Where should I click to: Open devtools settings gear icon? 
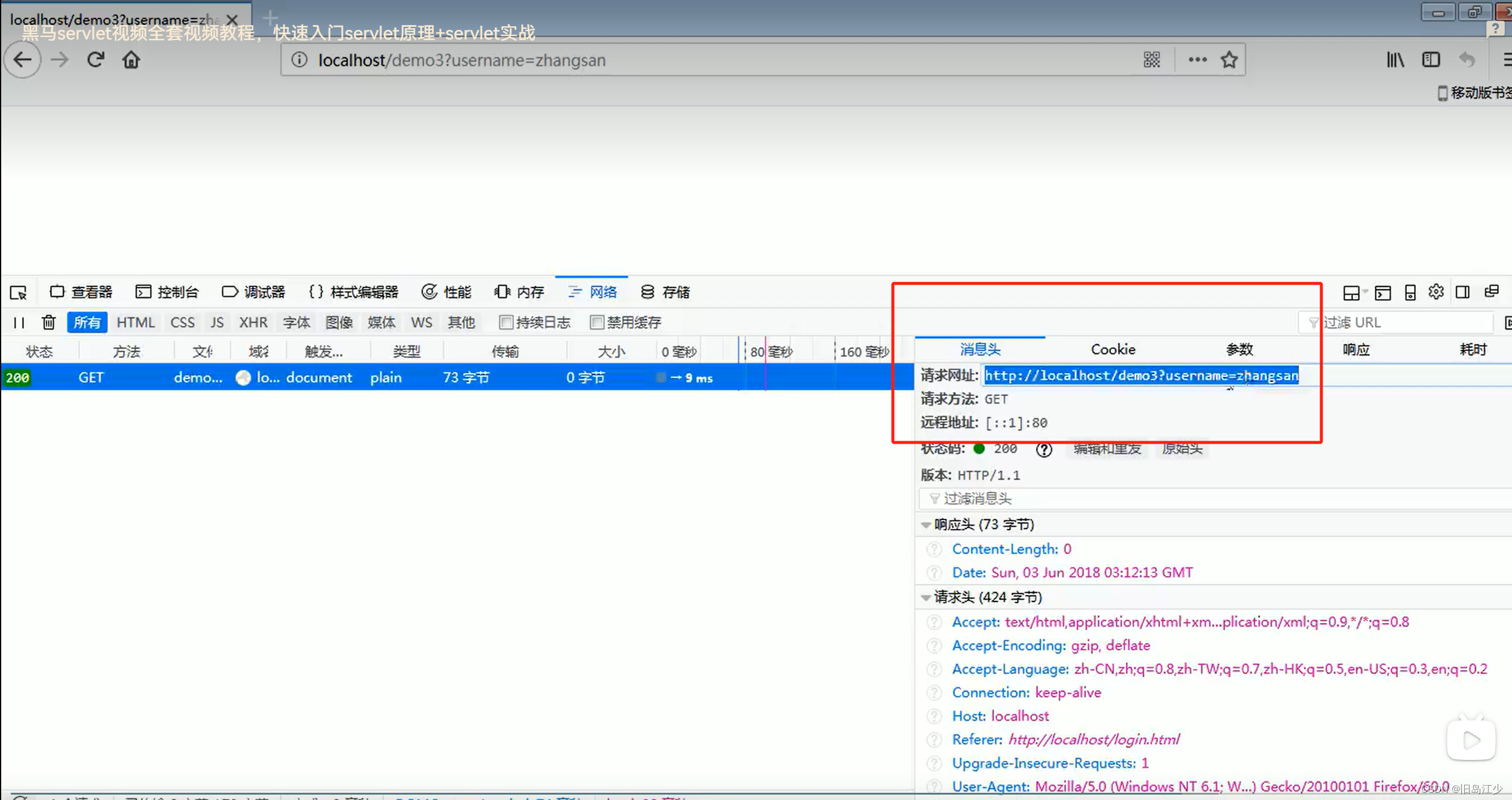1436,292
